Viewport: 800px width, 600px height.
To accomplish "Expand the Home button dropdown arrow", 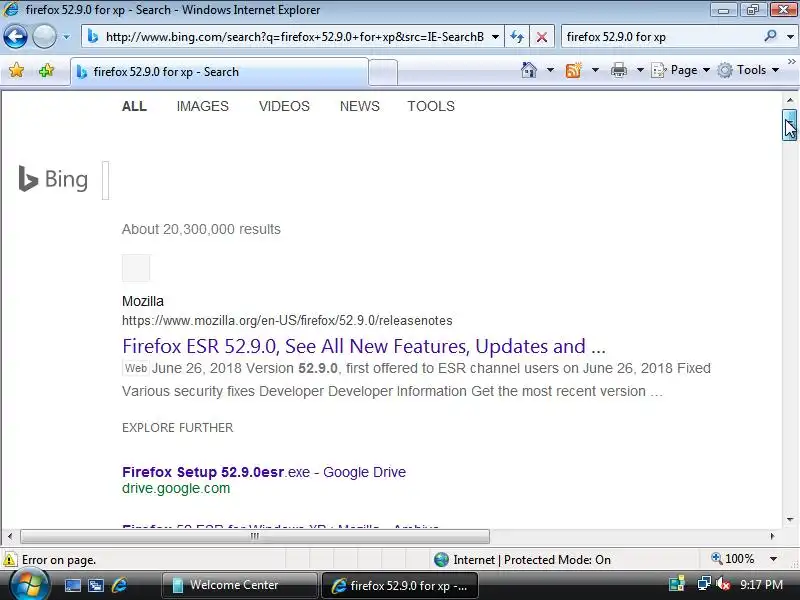I will 550,70.
